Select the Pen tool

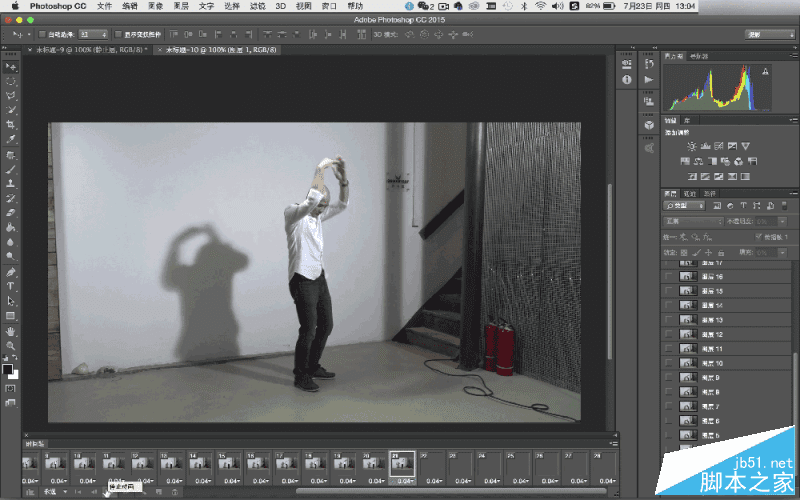point(10,272)
